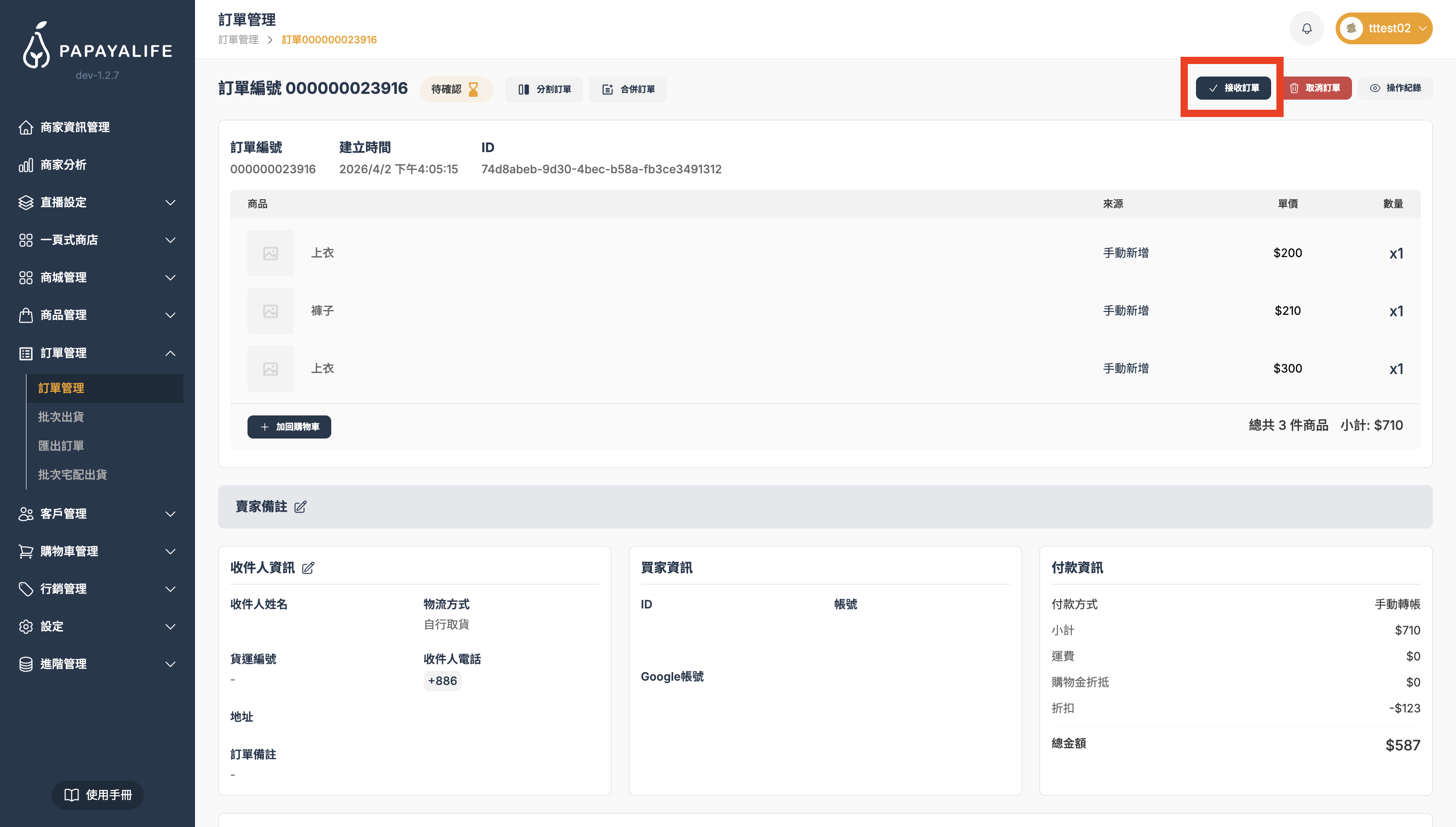Click 訂單管理 breadcrumb link
The image size is (1456, 827).
click(x=238, y=40)
